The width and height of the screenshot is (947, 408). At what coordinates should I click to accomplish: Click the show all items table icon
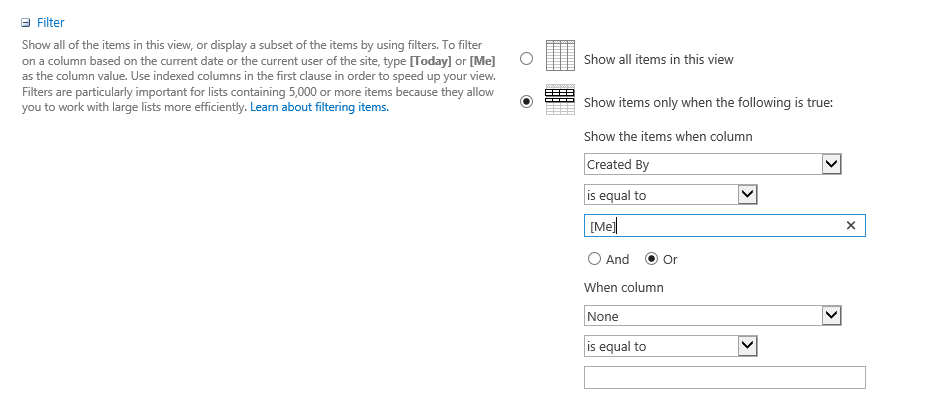(560, 56)
